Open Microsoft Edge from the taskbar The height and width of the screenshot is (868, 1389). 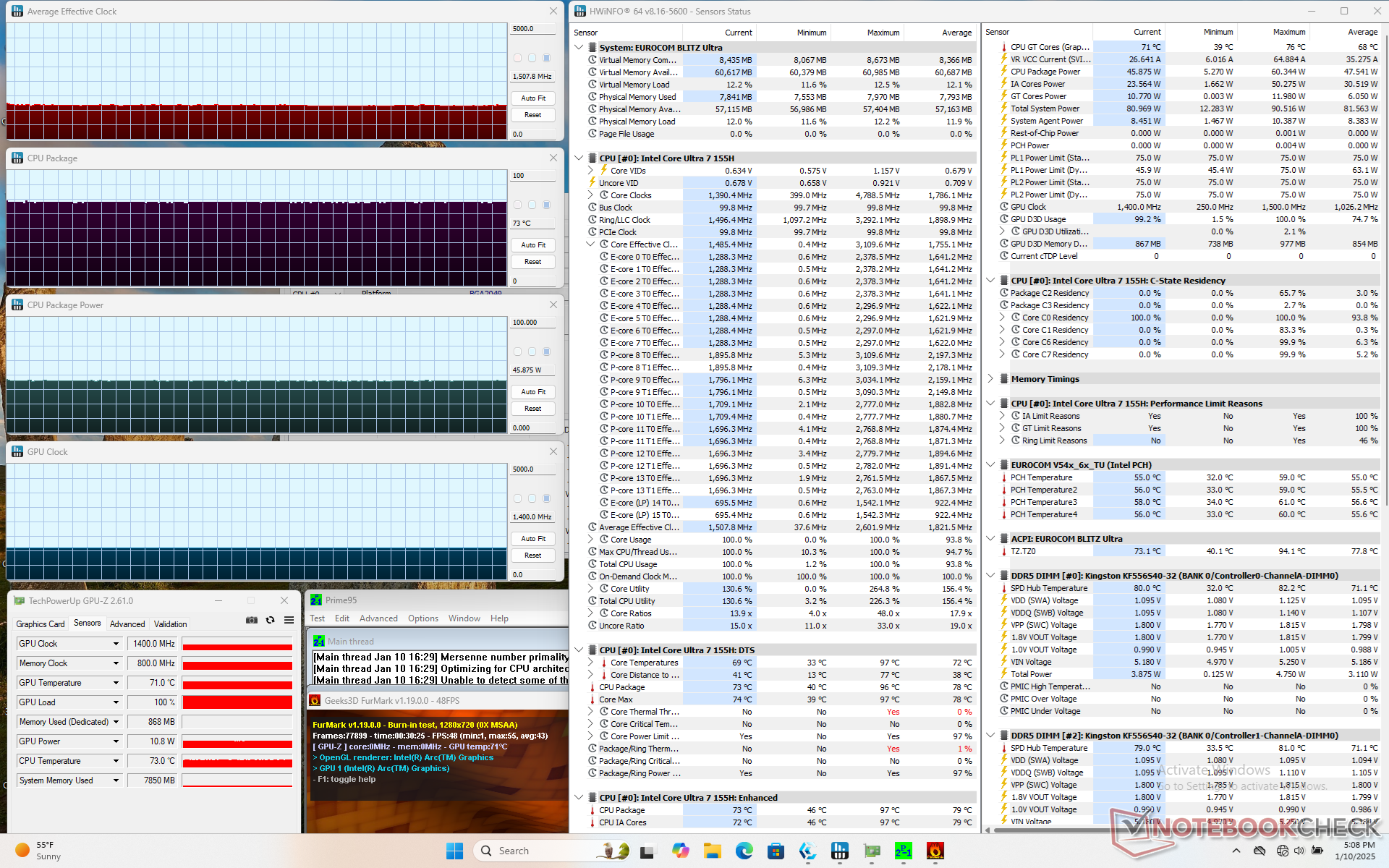[x=744, y=851]
